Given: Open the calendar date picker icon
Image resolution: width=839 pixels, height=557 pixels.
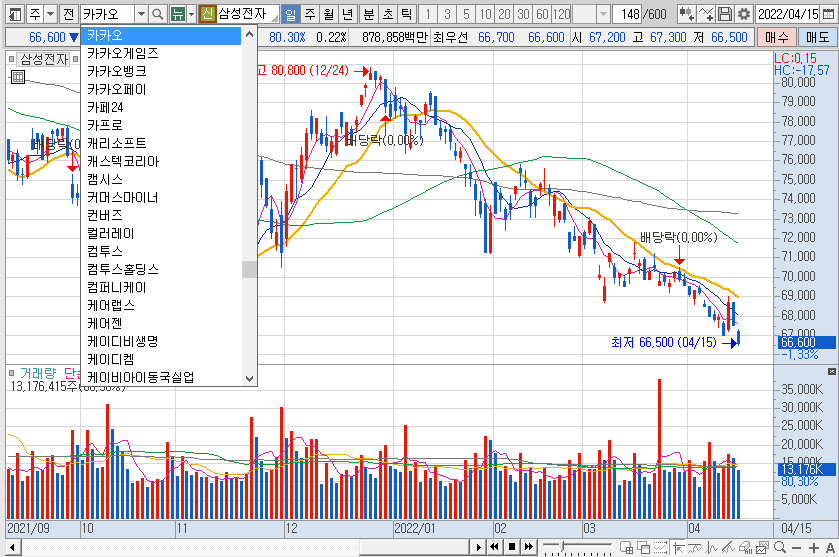Looking at the screenshot, I should click(828, 14).
